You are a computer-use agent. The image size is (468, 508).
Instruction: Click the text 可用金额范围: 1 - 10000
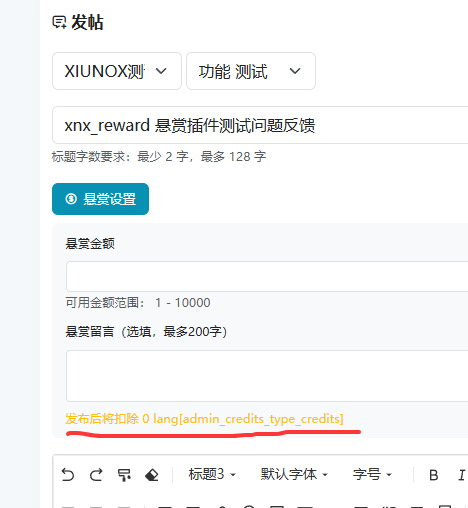click(138, 303)
